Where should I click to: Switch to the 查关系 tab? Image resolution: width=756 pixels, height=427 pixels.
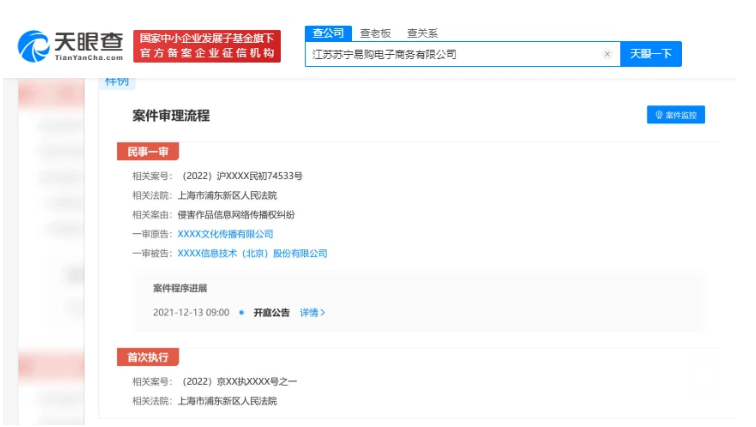[422, 33]
